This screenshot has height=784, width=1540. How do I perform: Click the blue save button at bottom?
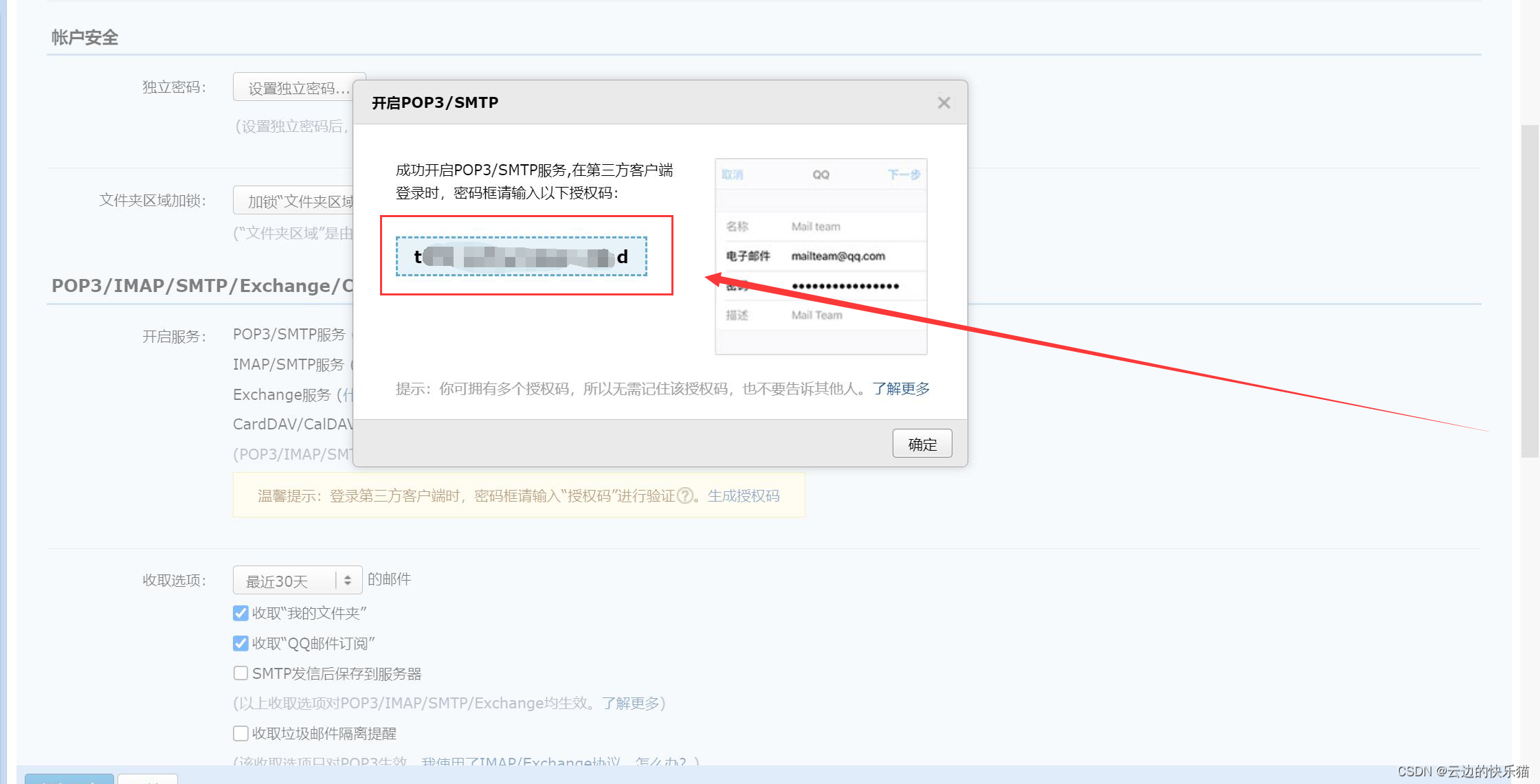coord(69,779)
